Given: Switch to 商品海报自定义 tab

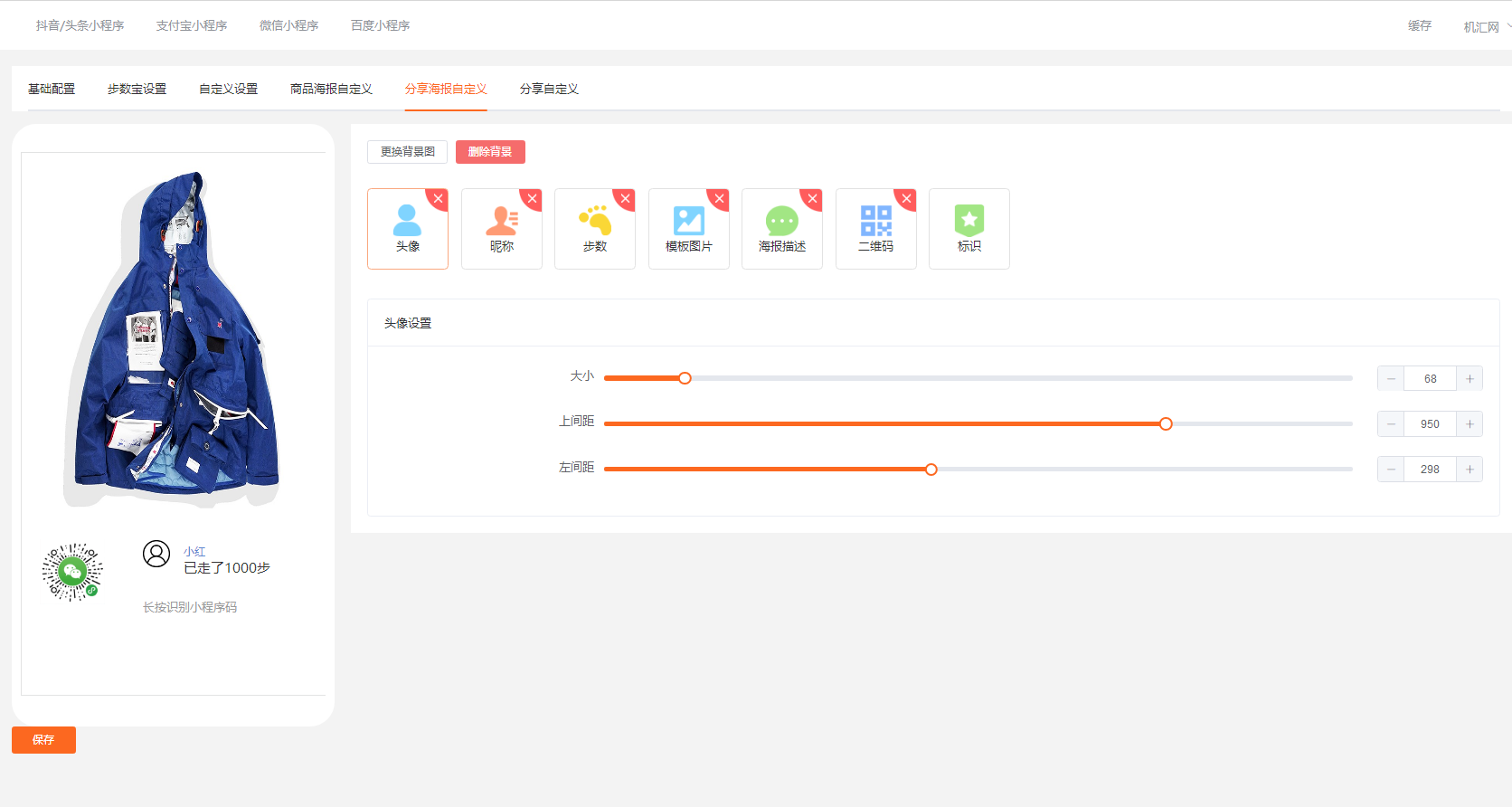Looking at the screenshot, I should click(331, 89).
